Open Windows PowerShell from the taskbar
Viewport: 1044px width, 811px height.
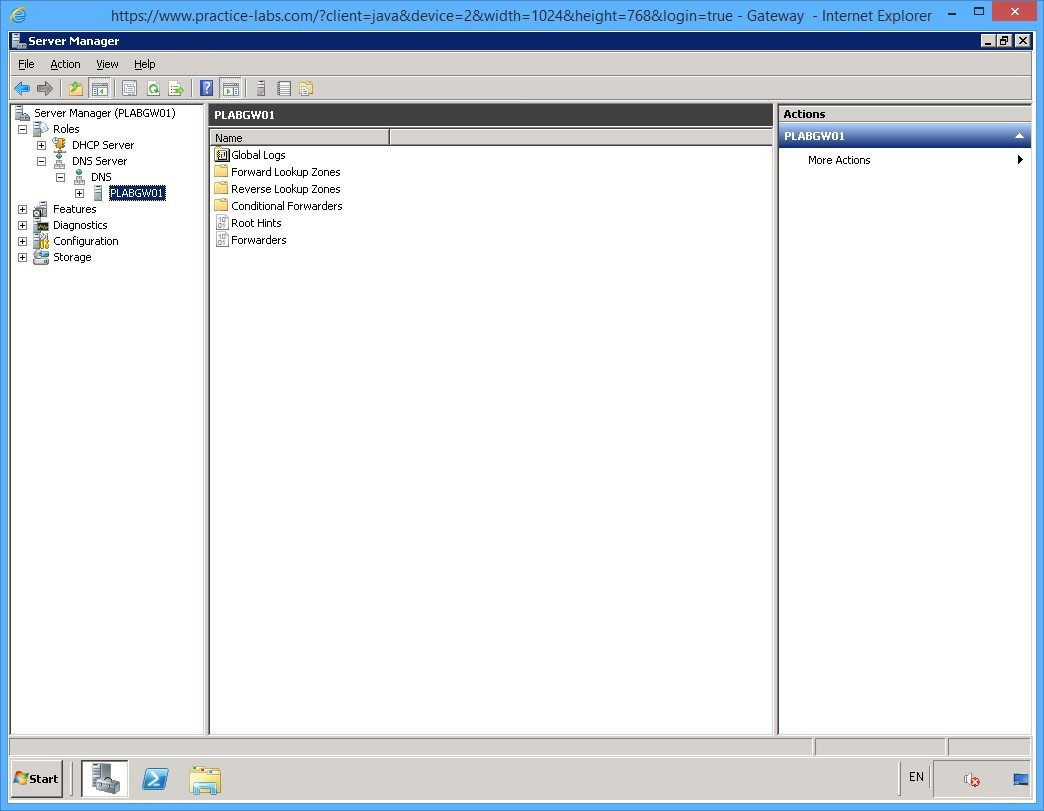155,779
